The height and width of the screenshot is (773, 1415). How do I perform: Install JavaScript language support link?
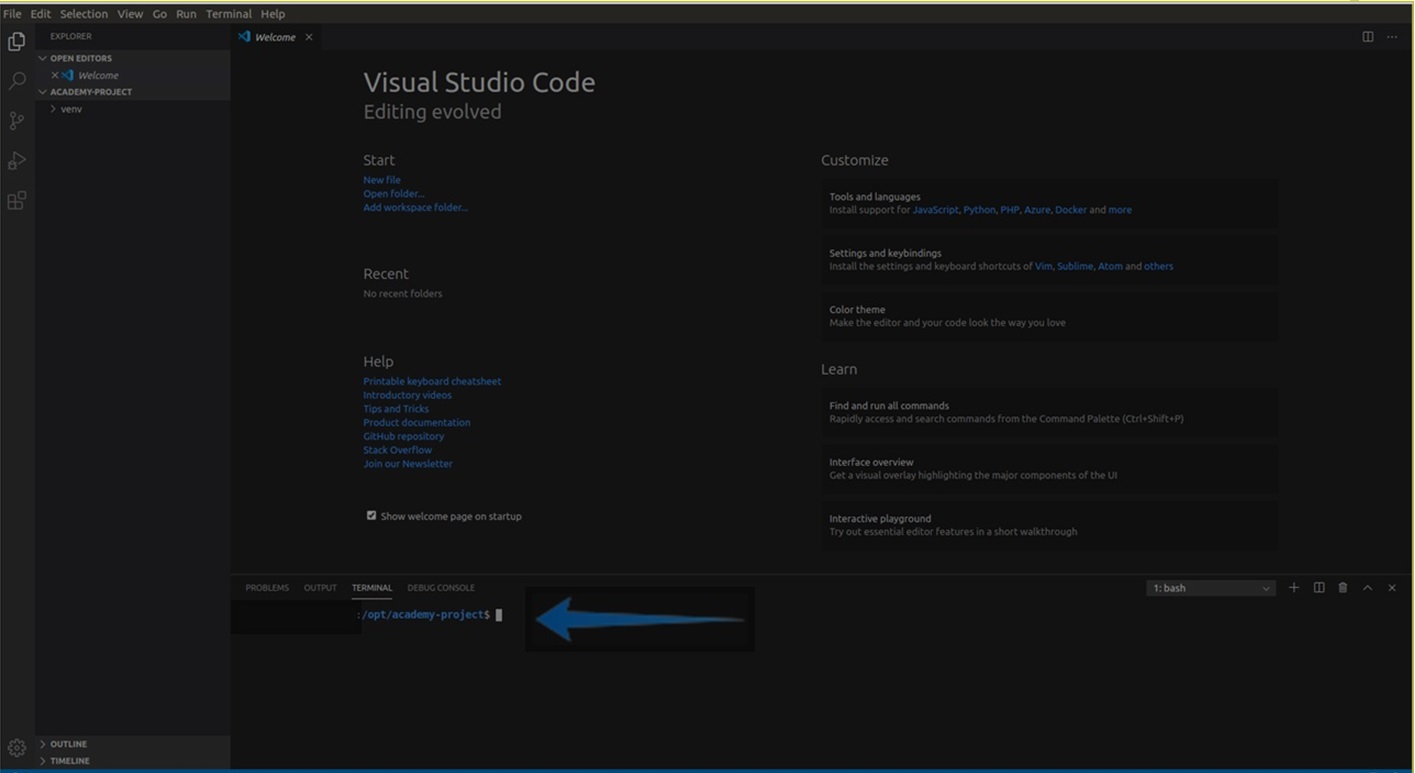click(935, 210)
